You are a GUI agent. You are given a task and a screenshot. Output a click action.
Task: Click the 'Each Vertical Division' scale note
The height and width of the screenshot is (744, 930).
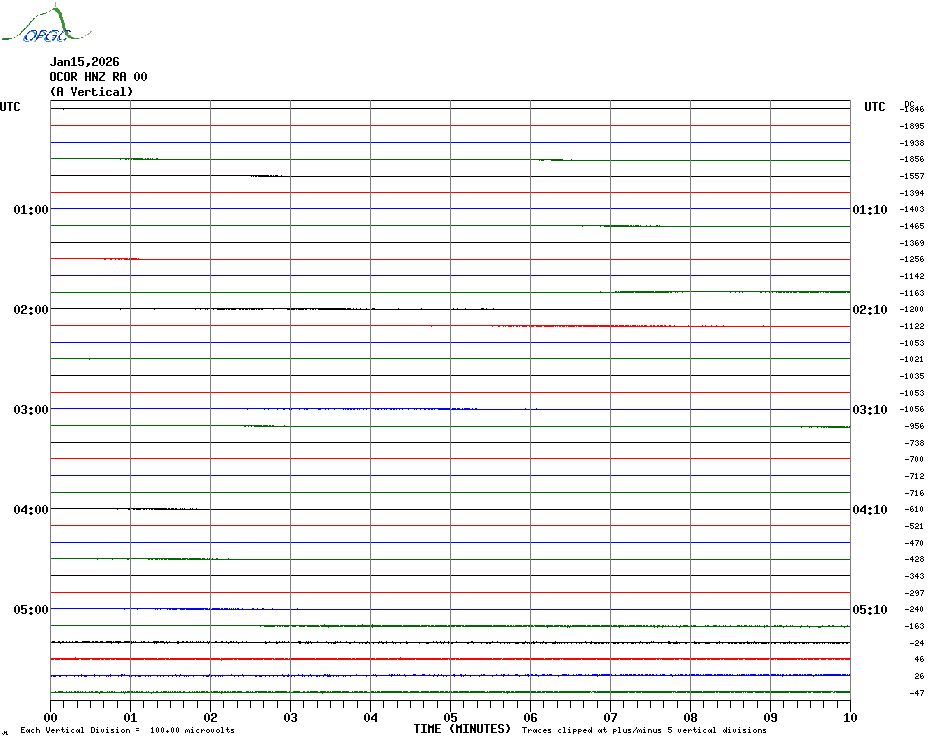[x=127, y=731]
